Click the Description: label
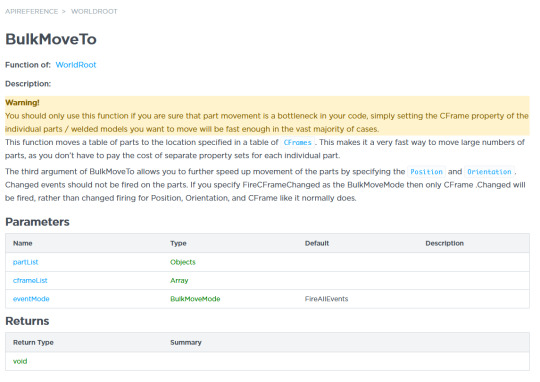Screen dimensions: 540x382 [x=28, y=84]
